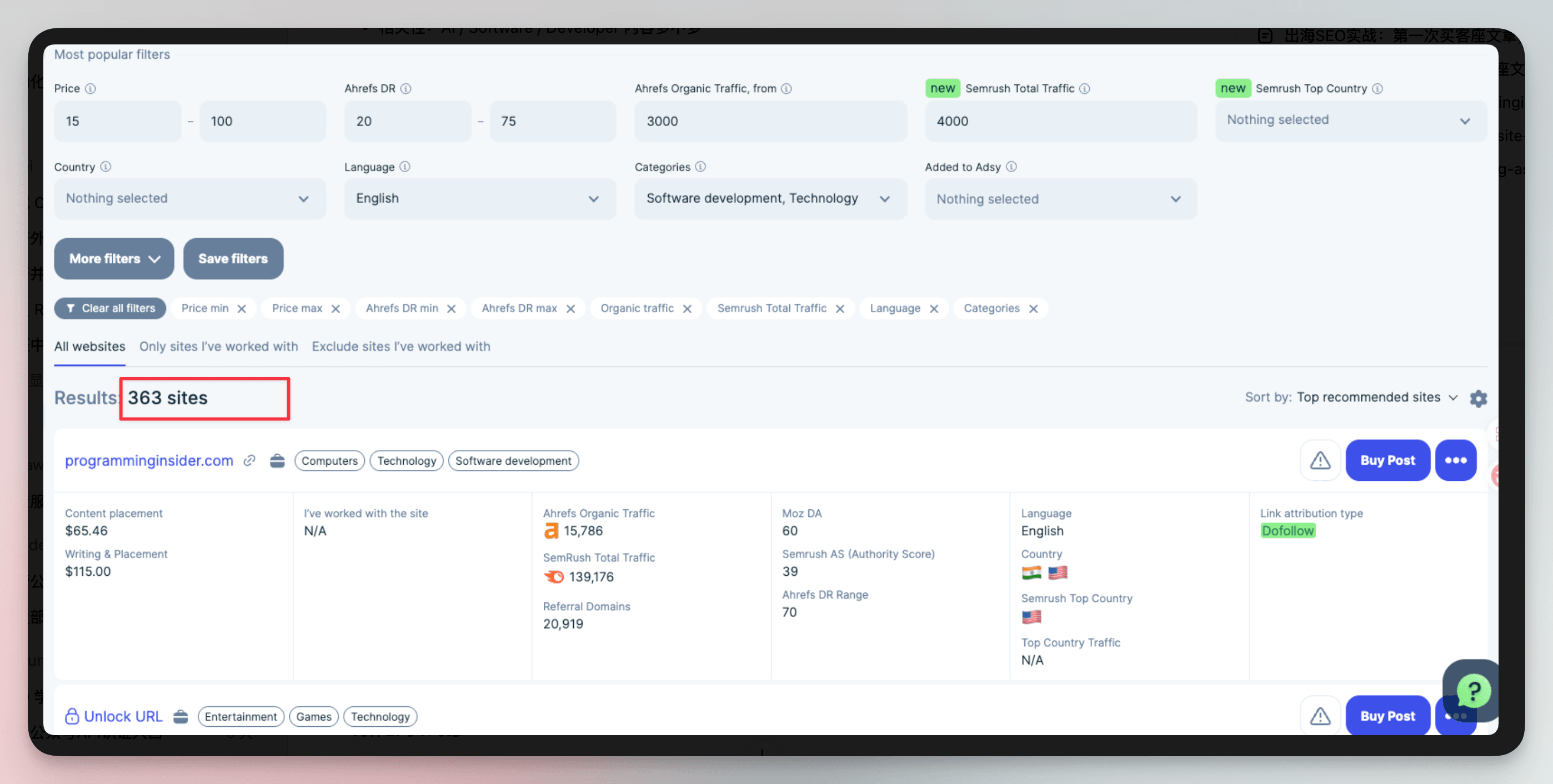Remove the Language filter chip
1553x784 pixels.
coord(934,309)
